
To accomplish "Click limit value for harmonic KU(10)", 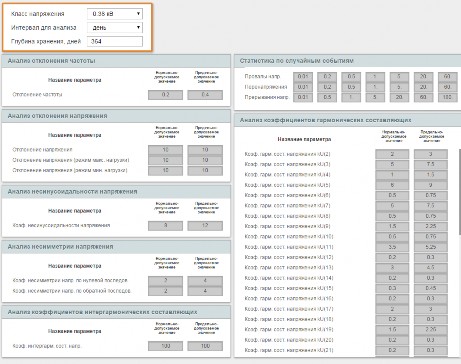I will pos(431,237).
